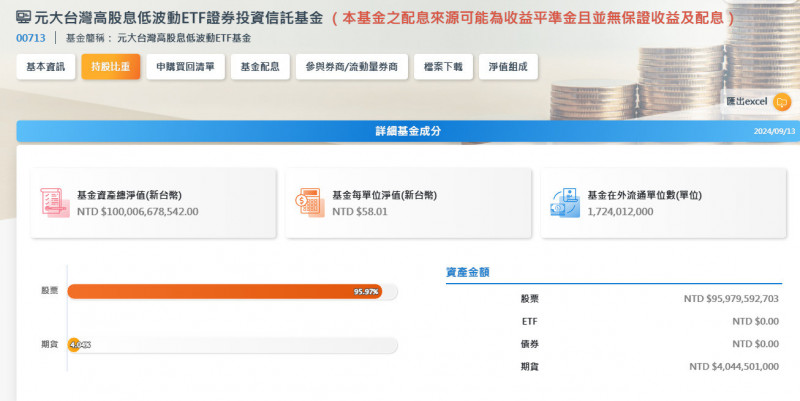The image size is (800, 401).
Task: Click the outstanding units blue icon
Action: (565, 203)
